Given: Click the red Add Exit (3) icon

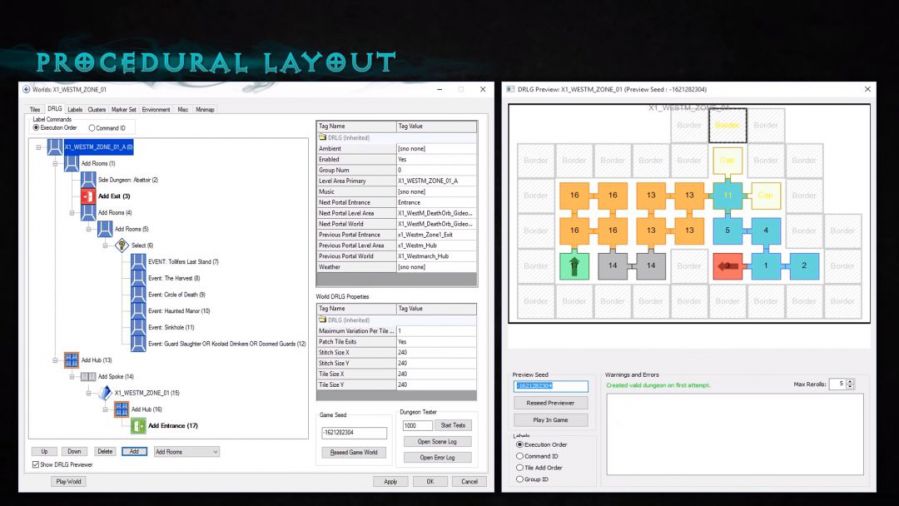Looking at the screenshot, I should (x=88, y=196).
